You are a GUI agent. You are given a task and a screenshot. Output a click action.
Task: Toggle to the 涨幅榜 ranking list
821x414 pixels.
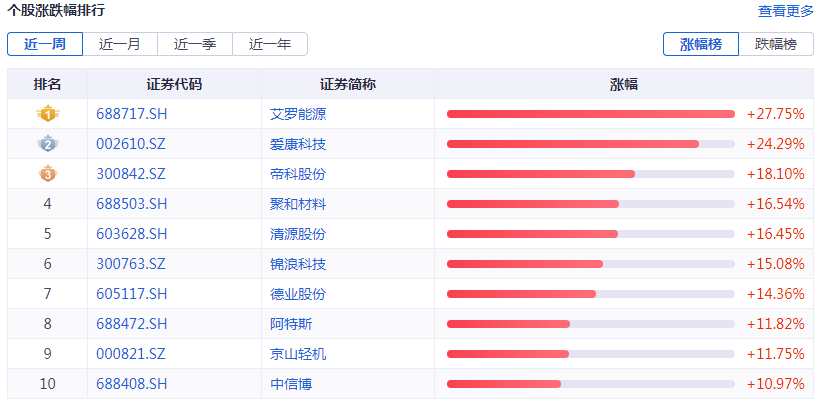pyautogui.click(x=701, y=44)
